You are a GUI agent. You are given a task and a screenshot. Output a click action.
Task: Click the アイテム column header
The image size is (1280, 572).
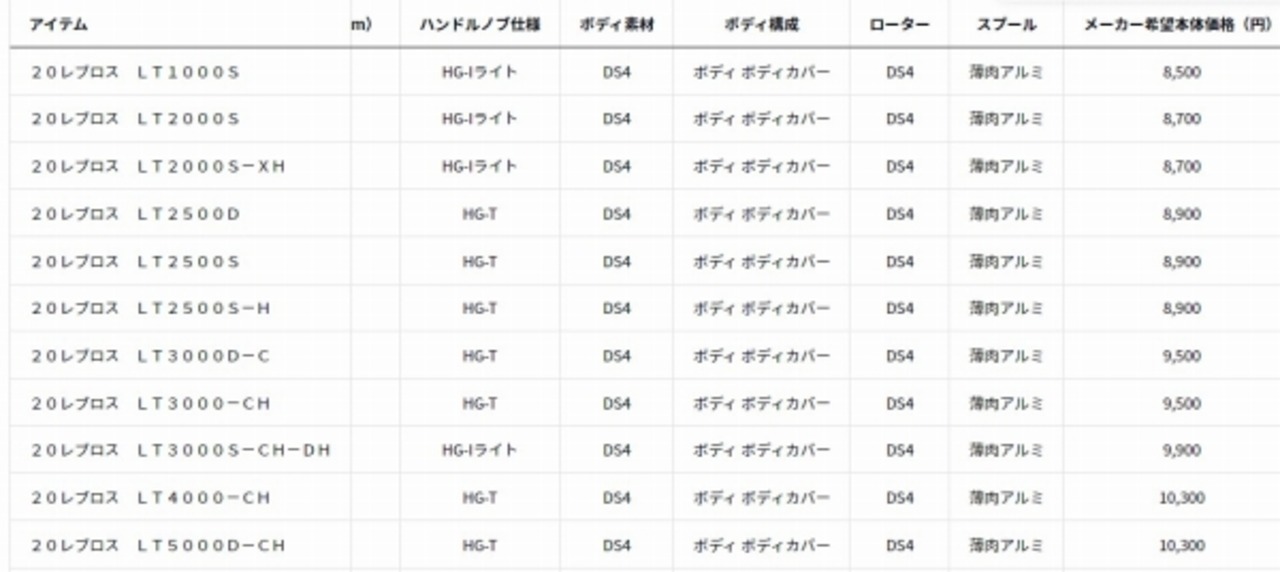(x=57, y=25)
